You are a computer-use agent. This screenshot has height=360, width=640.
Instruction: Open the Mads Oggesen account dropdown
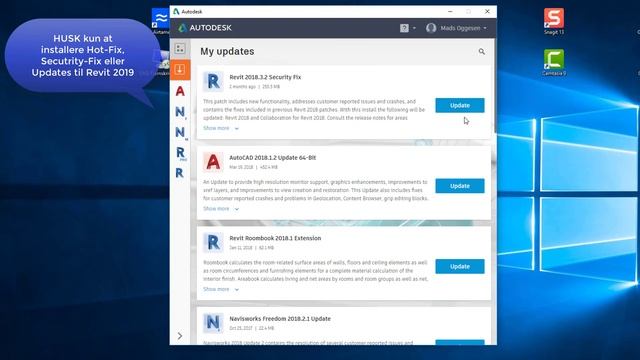(464, 28)
